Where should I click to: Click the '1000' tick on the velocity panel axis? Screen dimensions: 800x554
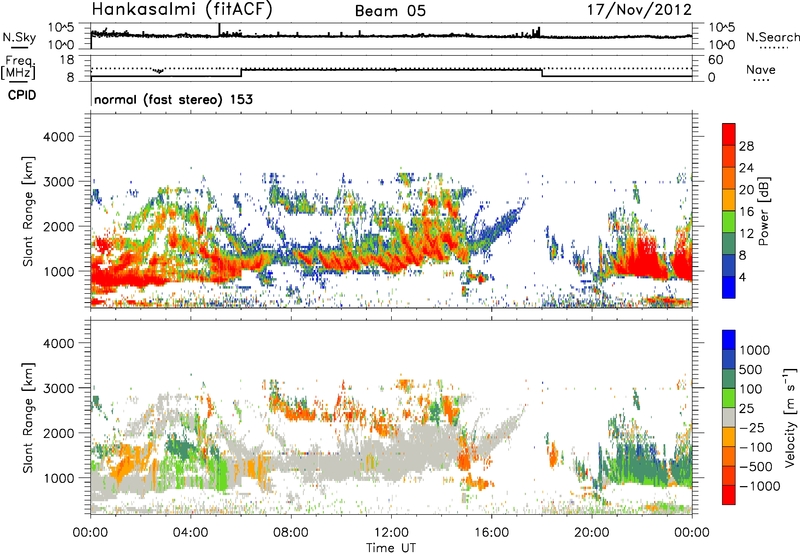coord(59,477)
